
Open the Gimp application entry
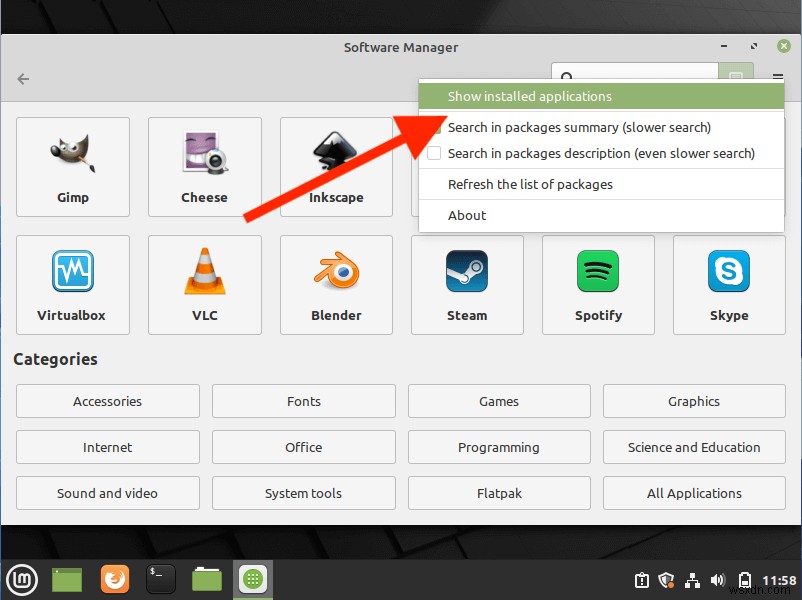[72, 166]
